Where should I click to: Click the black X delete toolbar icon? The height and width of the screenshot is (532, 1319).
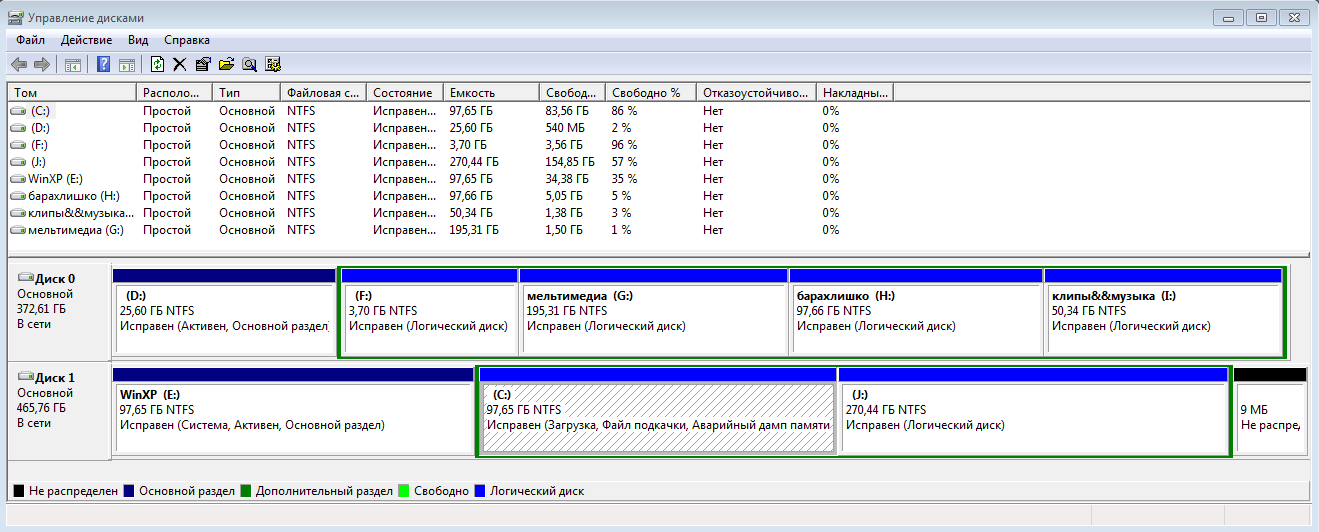180,64
